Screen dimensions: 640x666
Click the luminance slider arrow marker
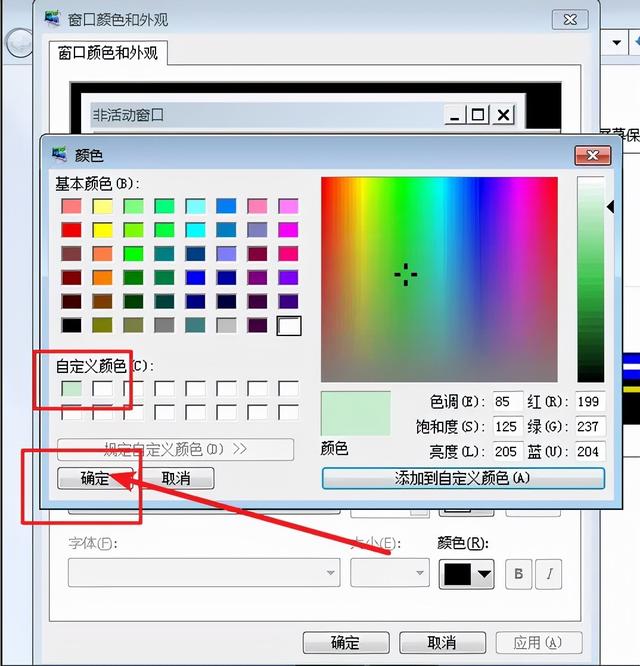[610, 207]
